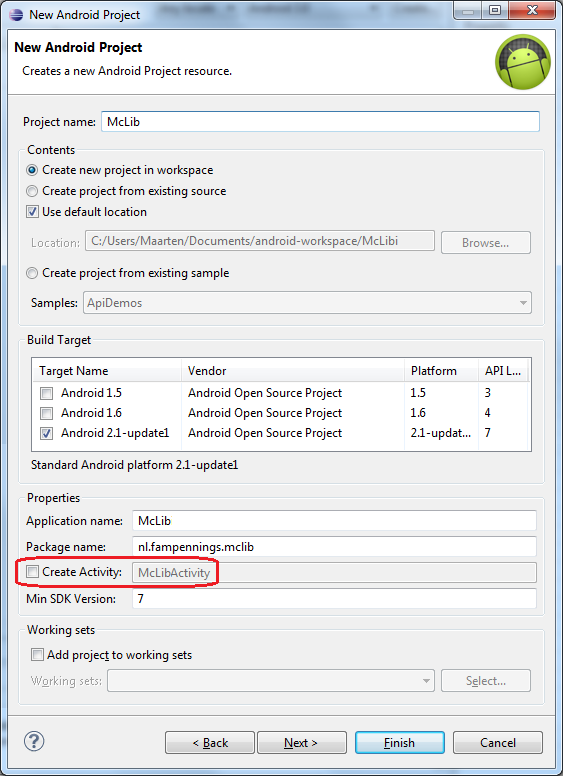The image size is (563, 776).
Task: Click the help question mark icon
Action: tap(34, 741)
